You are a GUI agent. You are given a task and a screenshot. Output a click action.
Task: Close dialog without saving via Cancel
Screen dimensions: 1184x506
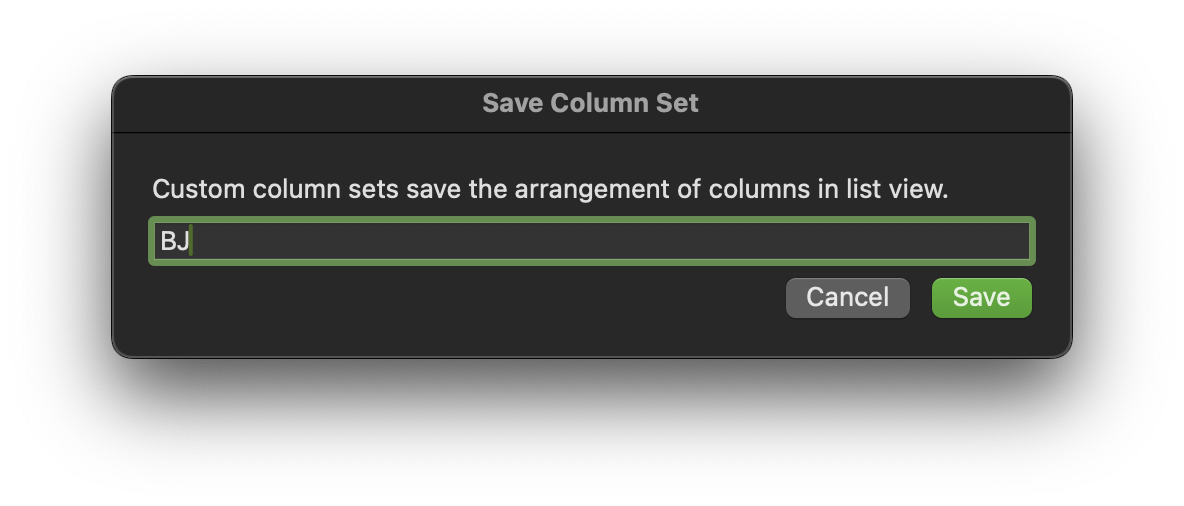point(847,298)
